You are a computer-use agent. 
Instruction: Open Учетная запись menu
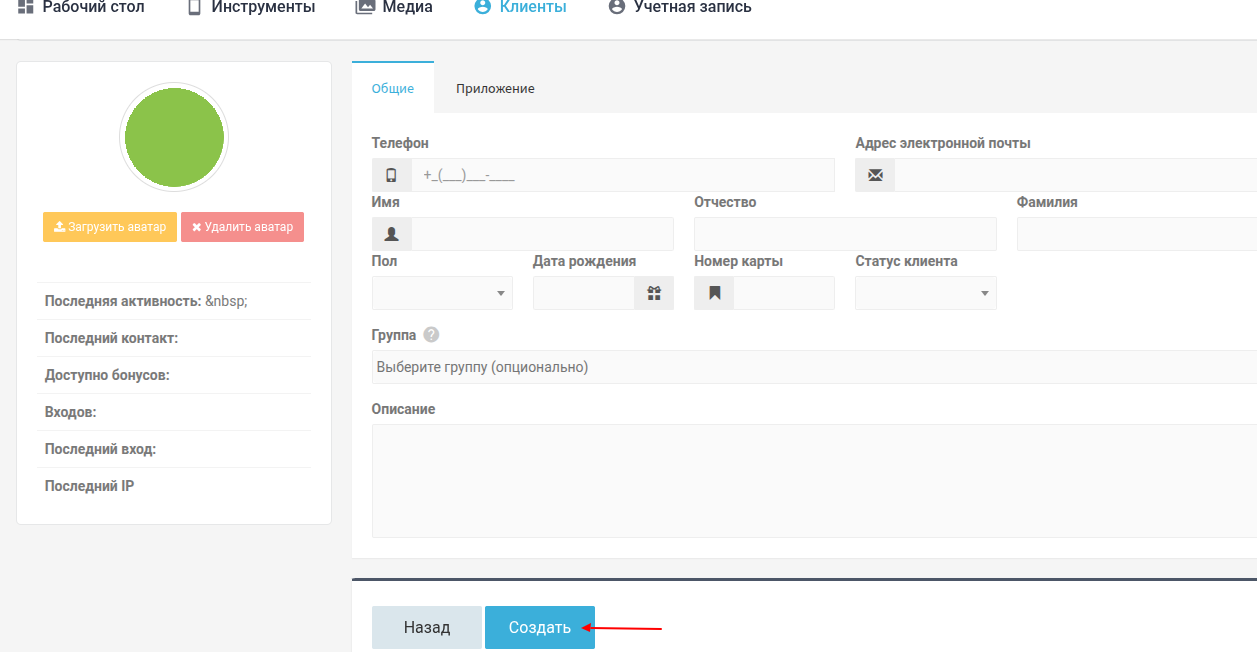click(680, 7)
